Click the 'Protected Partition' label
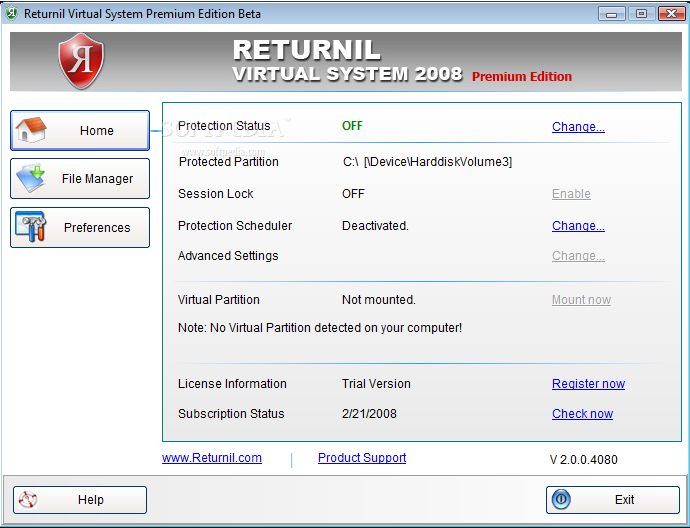 click(229, 162)
